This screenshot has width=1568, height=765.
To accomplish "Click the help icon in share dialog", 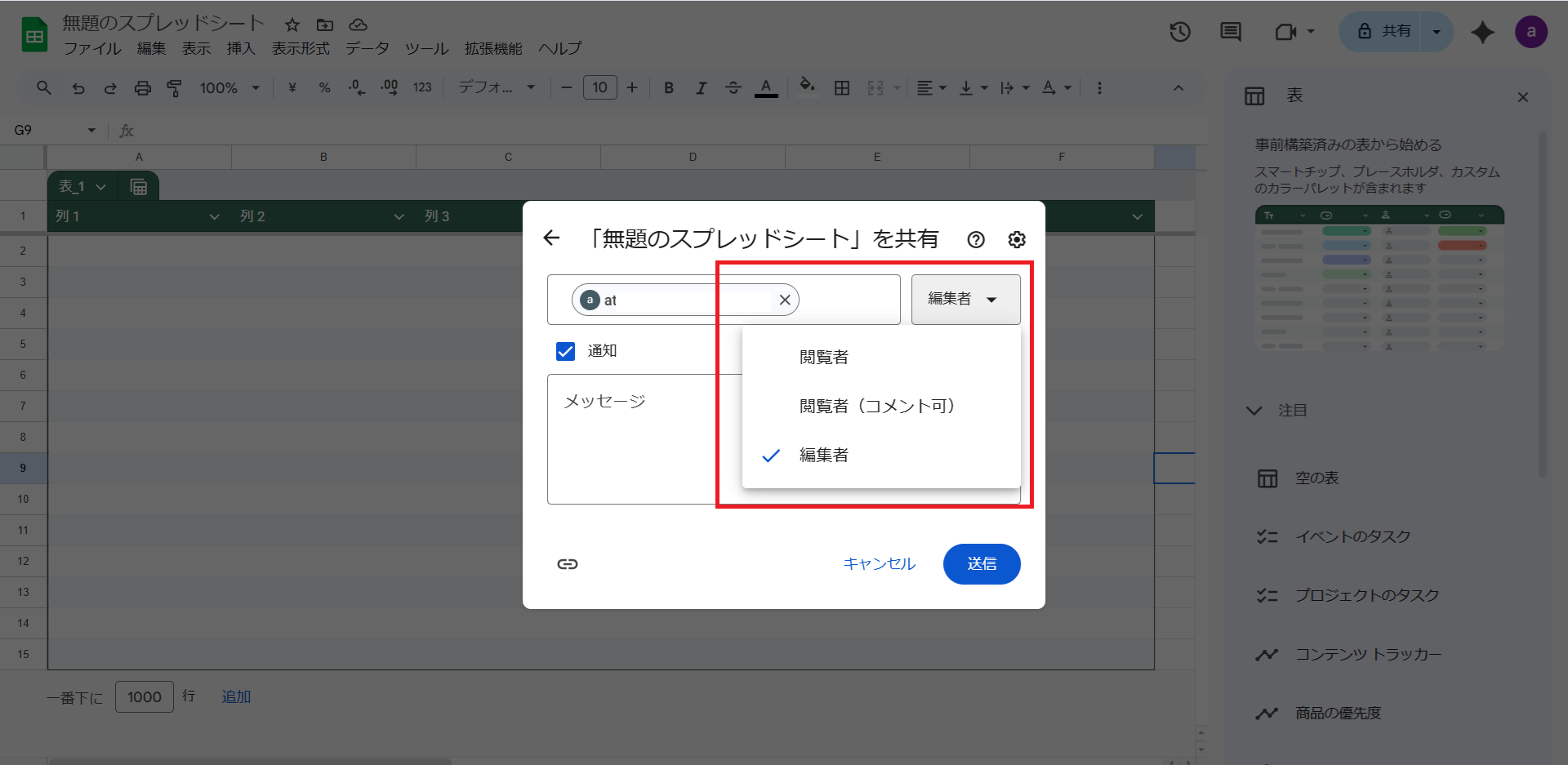I will click(976, 239).
